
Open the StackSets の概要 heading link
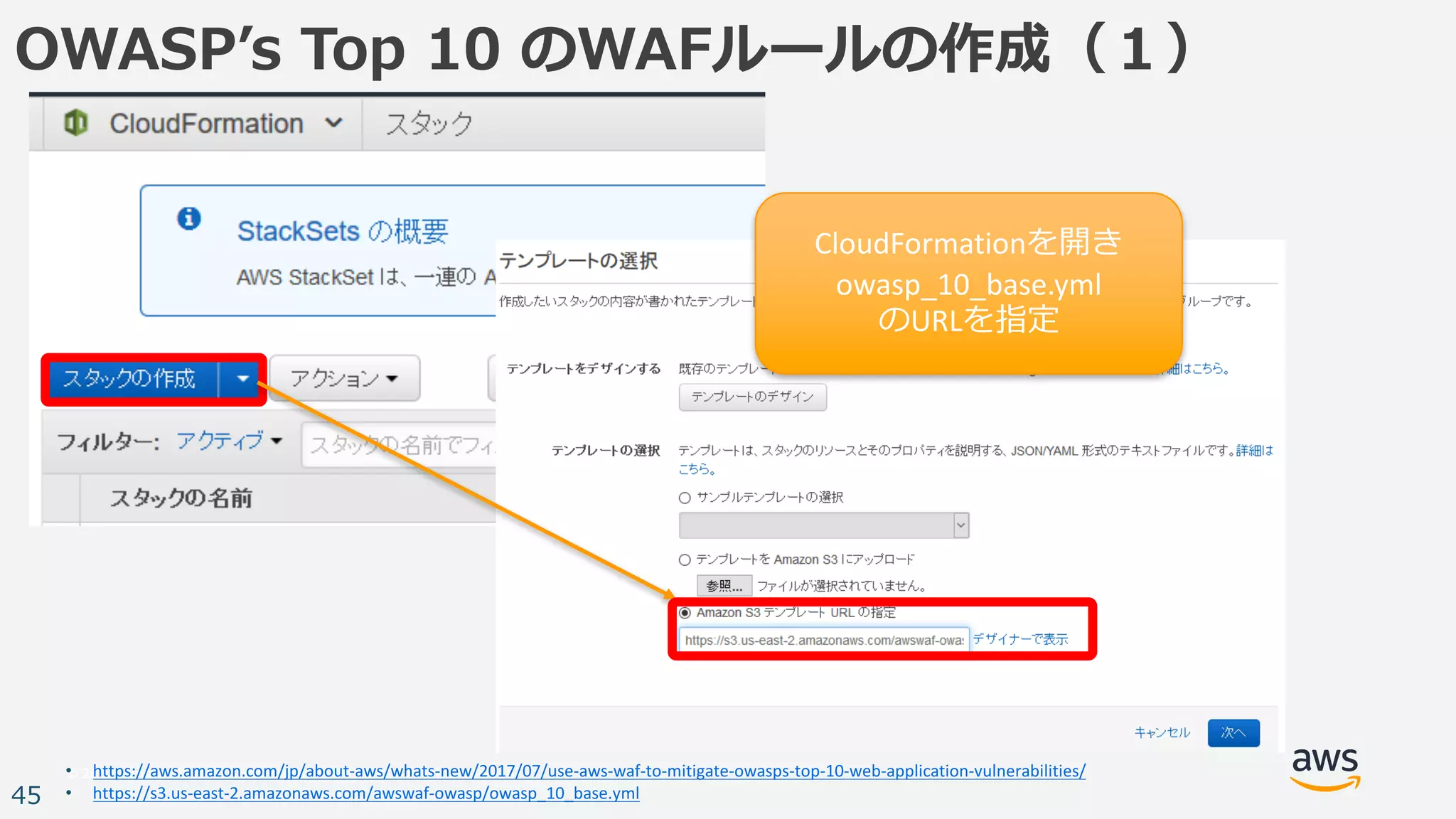[x=343, y=231]
